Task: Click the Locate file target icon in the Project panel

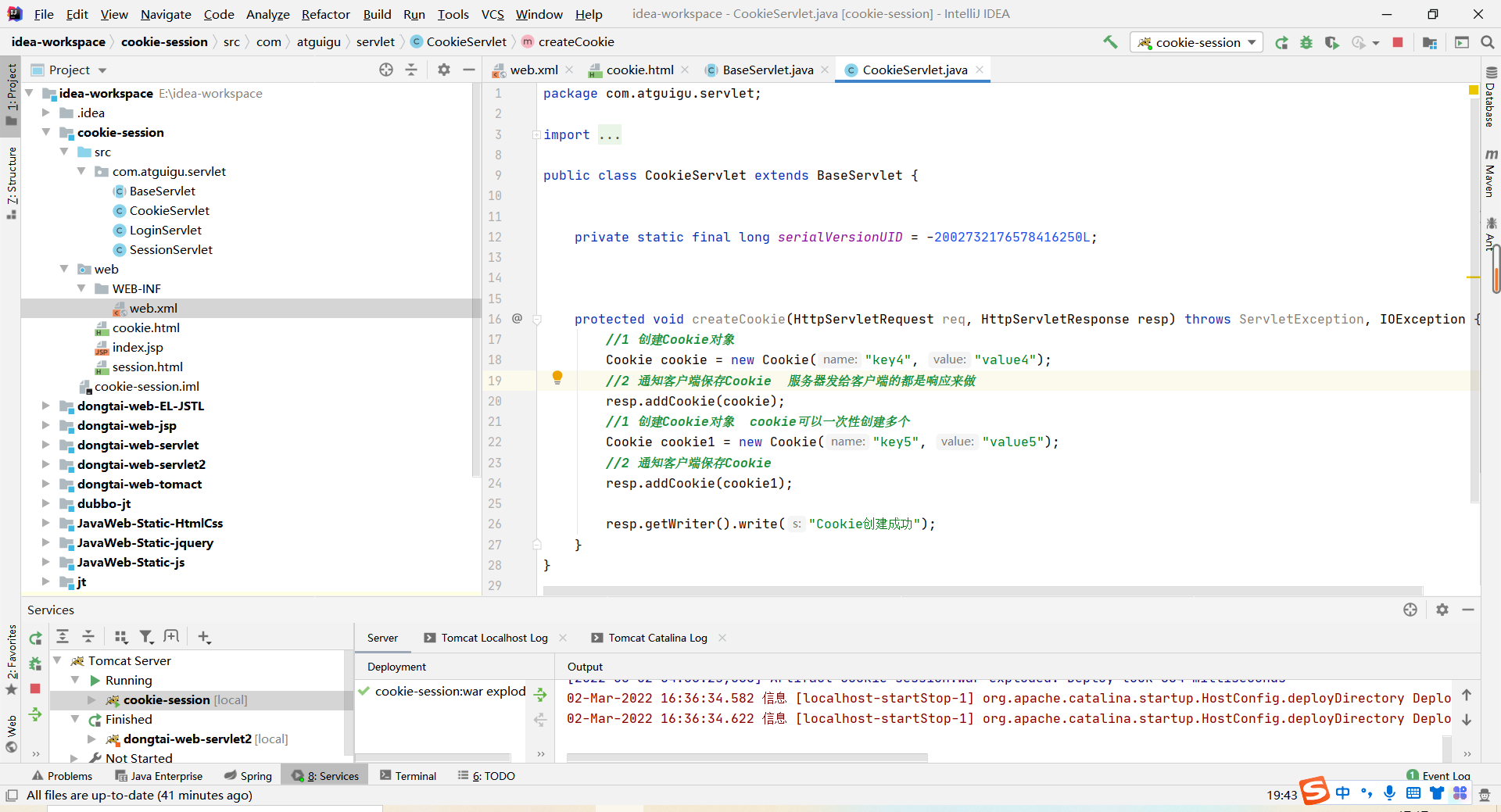Action: point(386,70)
